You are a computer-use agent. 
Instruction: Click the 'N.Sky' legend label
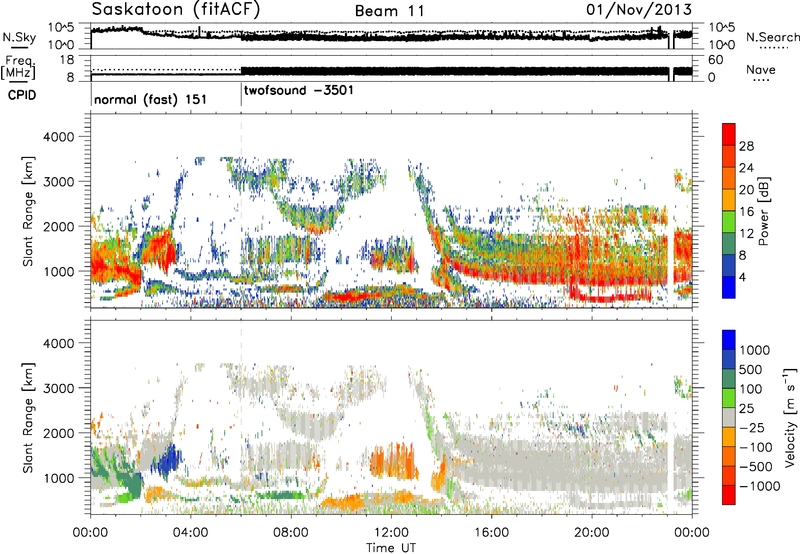(19, 37)
